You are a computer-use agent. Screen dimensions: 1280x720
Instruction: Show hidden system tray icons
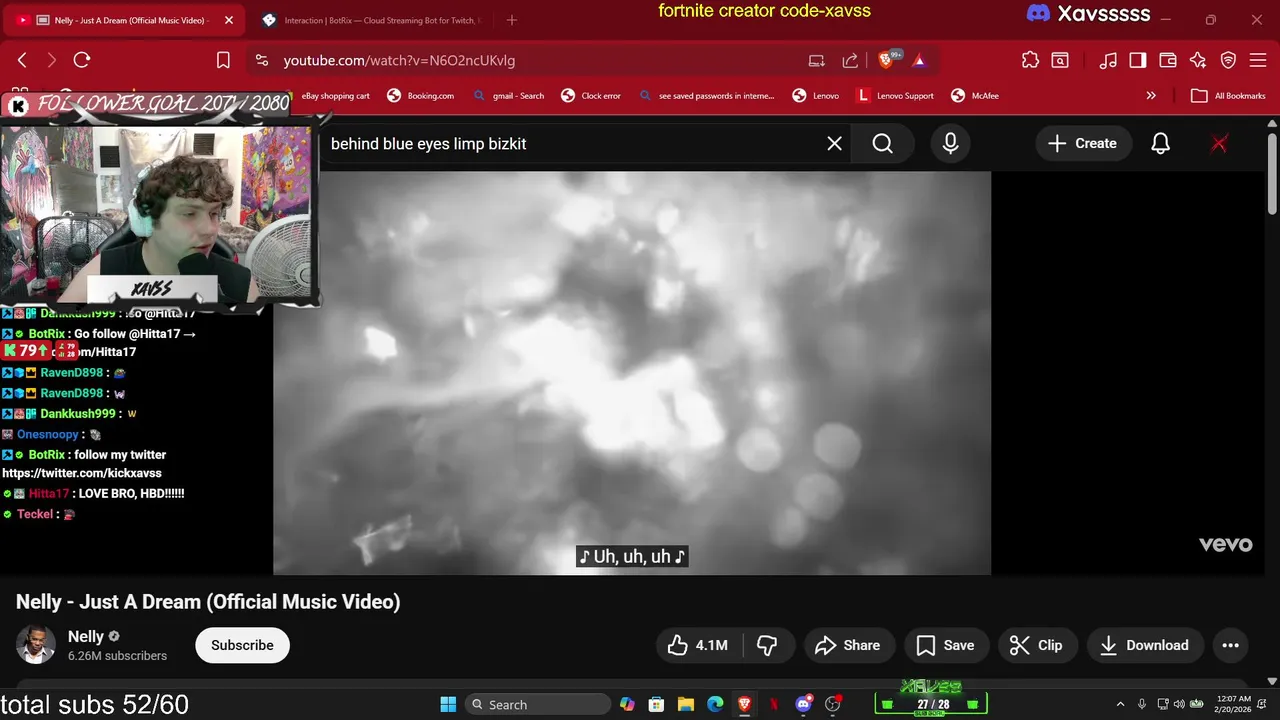tap(1120, 704)
